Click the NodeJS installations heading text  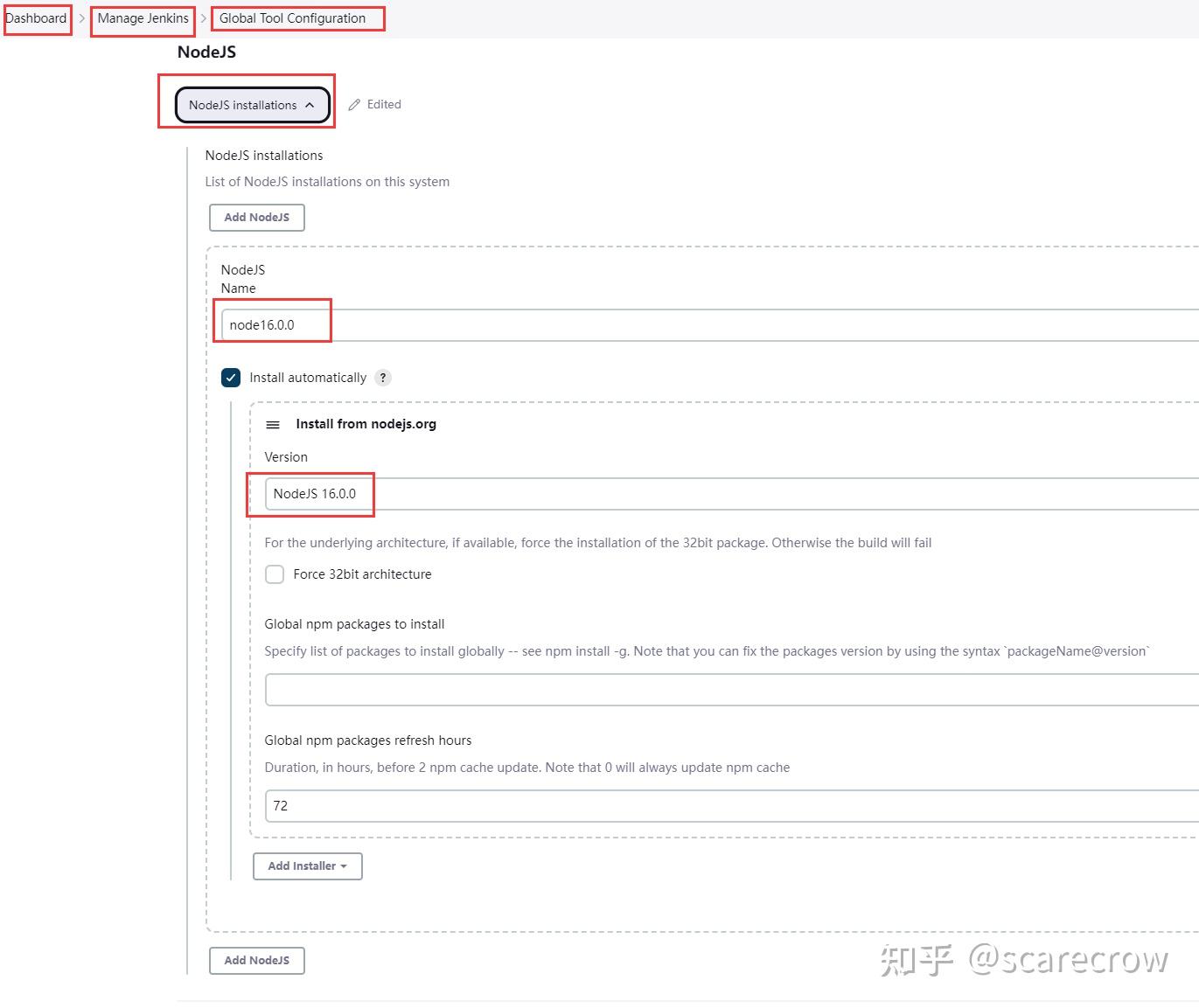263,155
